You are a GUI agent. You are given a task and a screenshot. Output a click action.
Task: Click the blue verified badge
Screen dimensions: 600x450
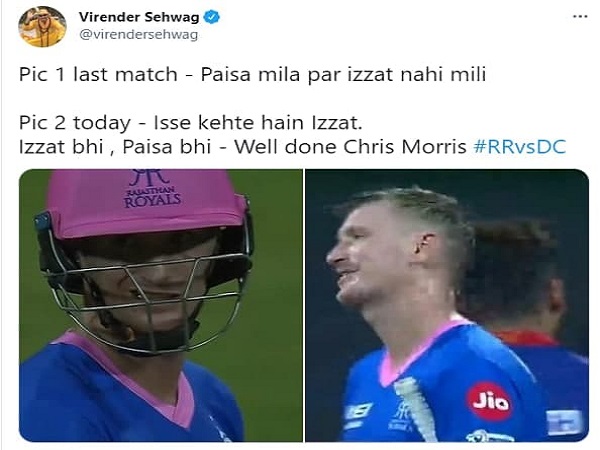coord(212,17)
